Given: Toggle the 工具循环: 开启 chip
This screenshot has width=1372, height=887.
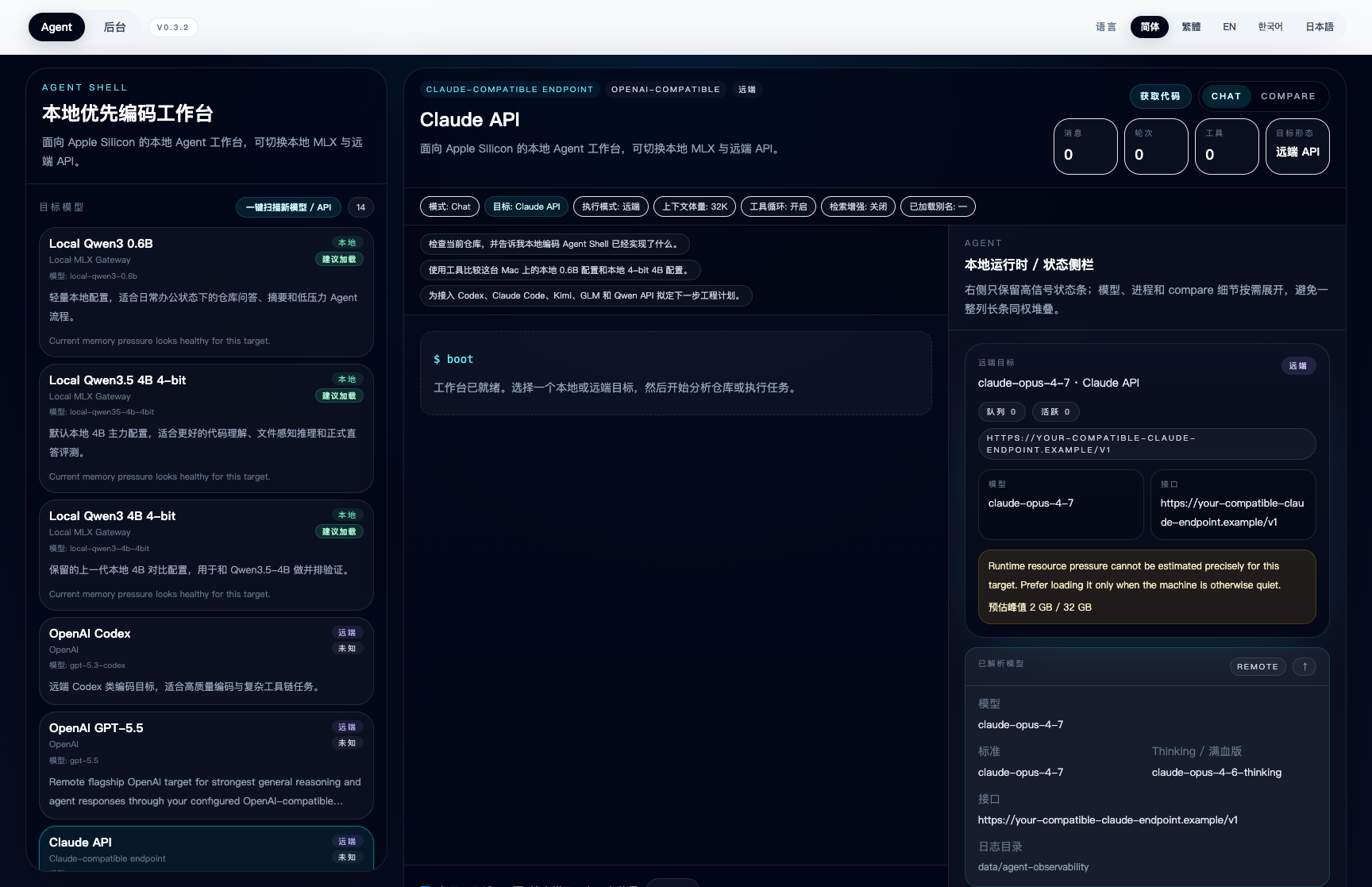Looking at the screenshot, I should coord(778,206).
